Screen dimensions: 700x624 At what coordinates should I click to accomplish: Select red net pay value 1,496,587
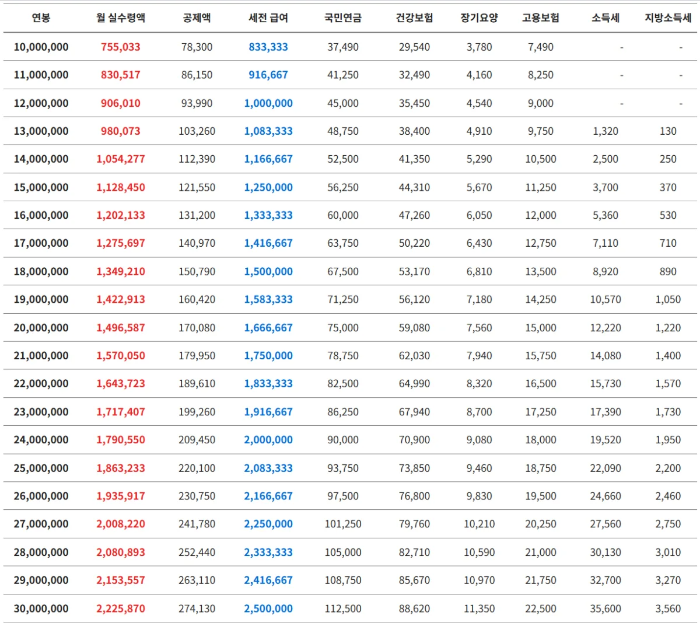[x=121, y=328]
